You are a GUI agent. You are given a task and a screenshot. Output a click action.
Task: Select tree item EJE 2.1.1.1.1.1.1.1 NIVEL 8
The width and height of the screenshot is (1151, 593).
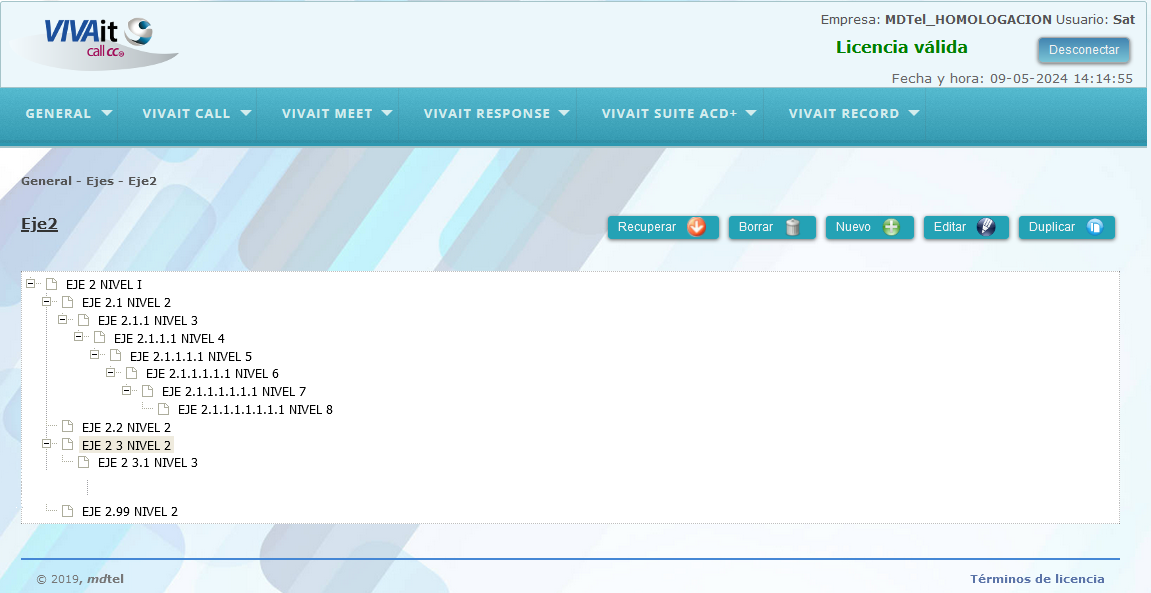pyautogui.click(x=255, y=410)
